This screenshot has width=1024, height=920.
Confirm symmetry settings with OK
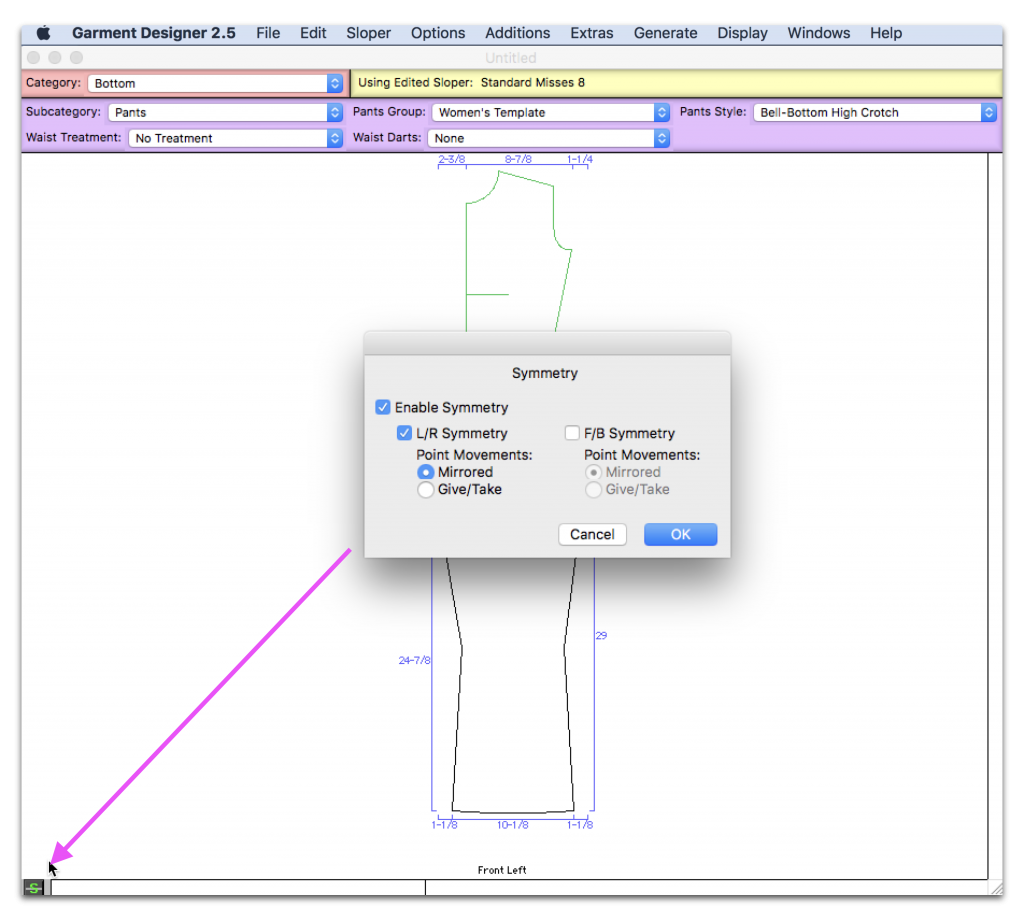coord(680,534)
